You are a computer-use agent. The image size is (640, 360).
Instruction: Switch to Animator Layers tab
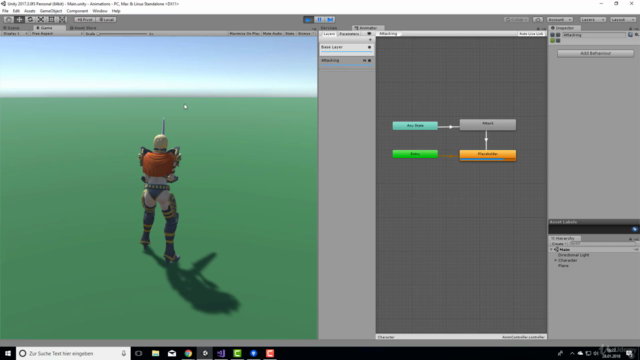tap(329, 34)
